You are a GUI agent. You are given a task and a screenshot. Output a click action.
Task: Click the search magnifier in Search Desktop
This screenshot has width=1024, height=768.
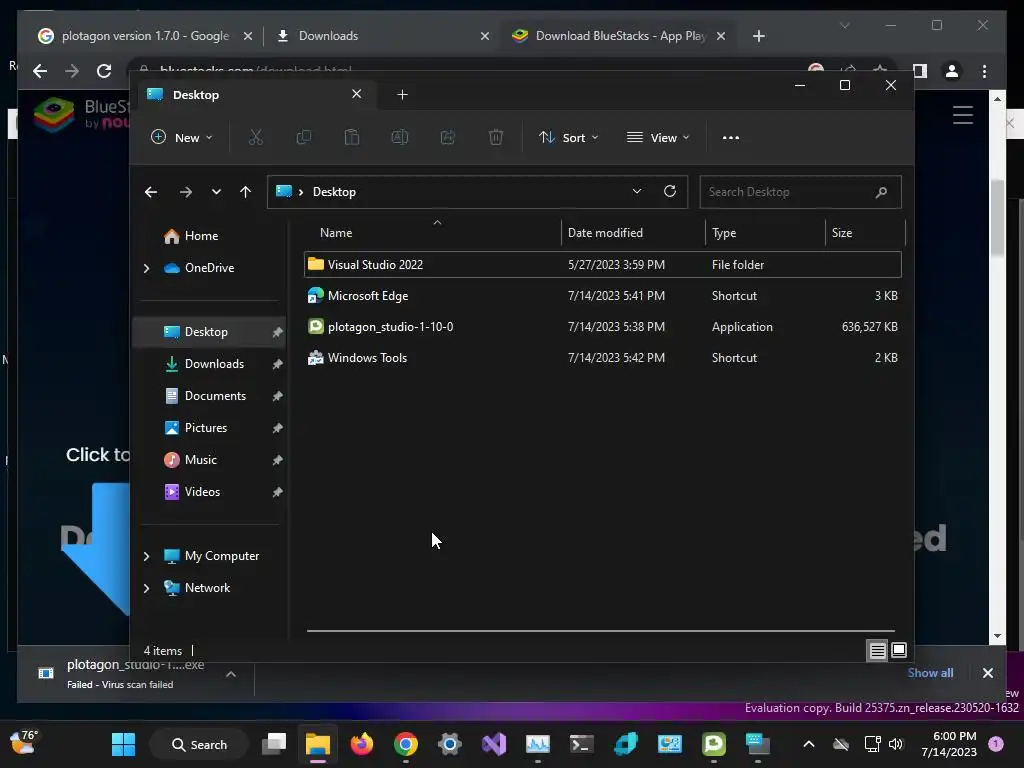click(x=881, y=192)
